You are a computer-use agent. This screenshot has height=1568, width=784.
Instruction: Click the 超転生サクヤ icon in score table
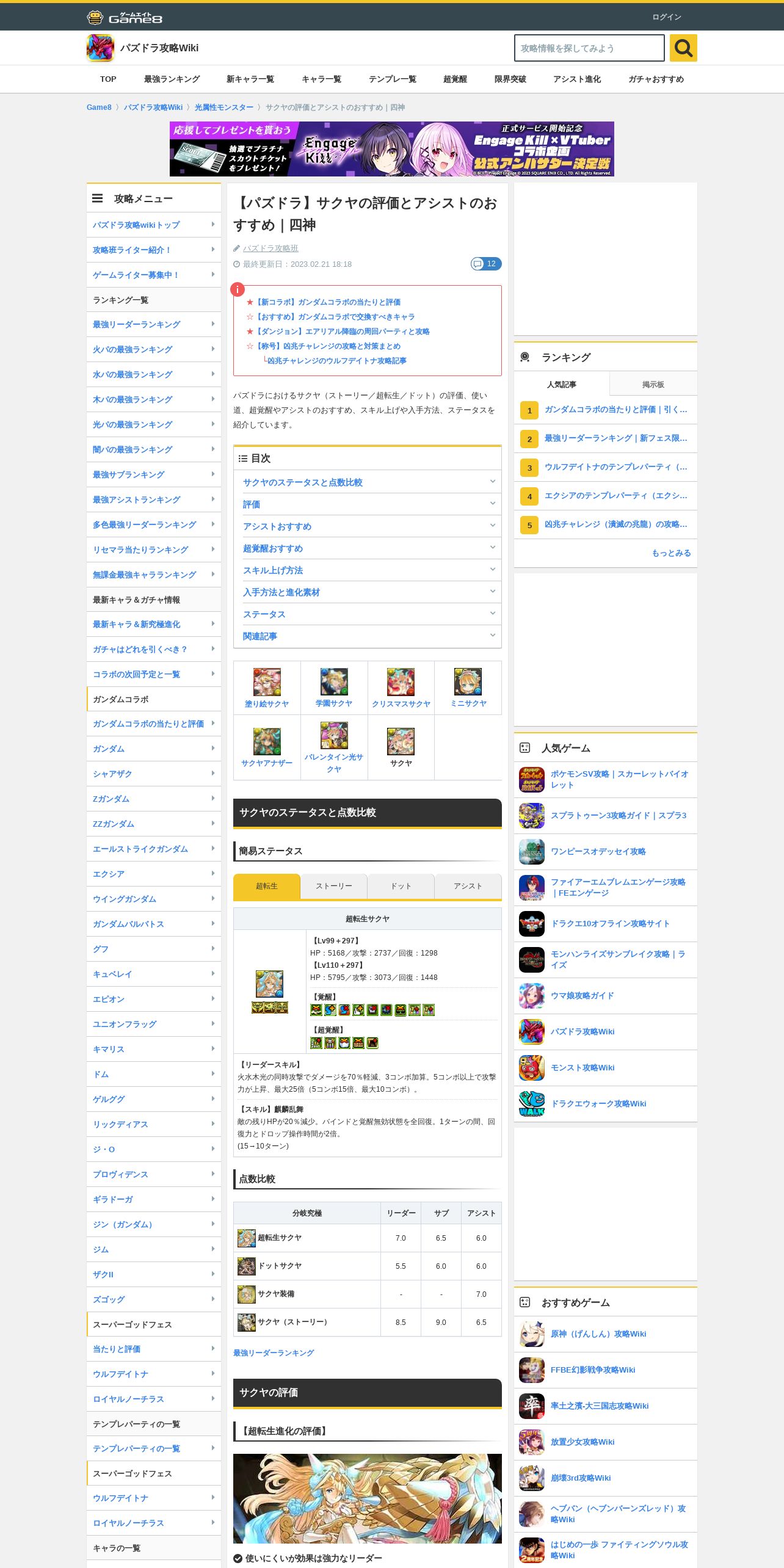point(247,1238)
